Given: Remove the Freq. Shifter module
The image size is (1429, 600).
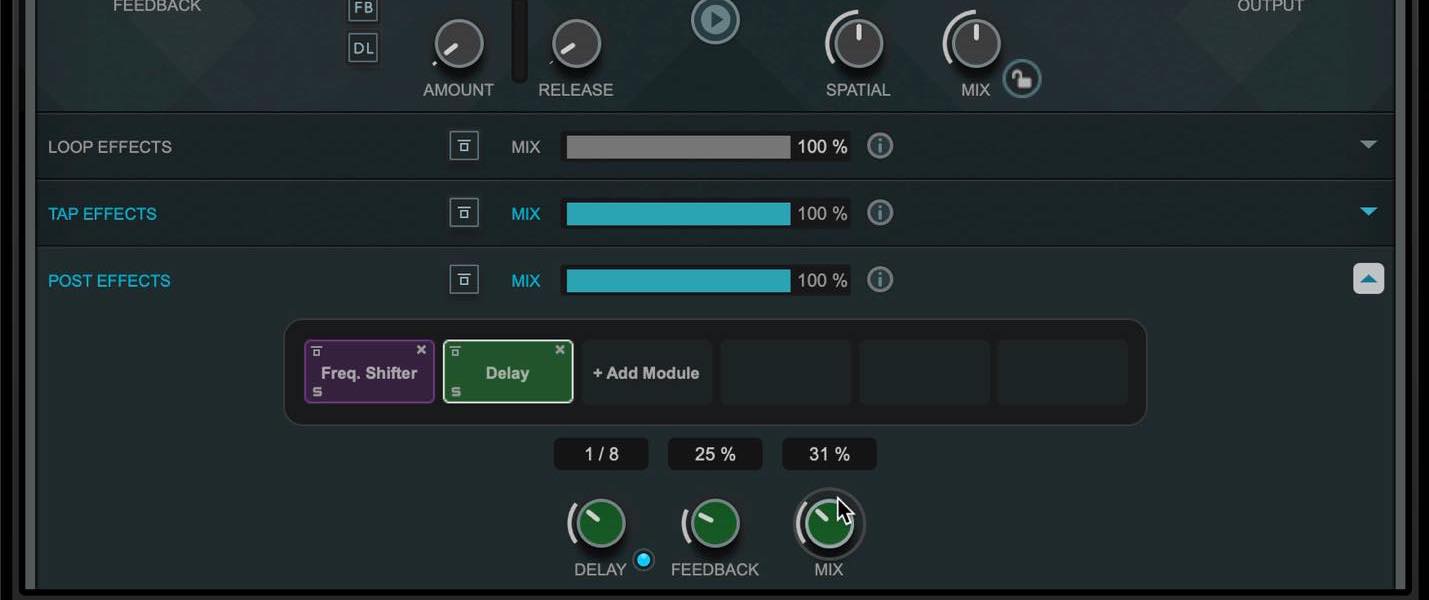Looking at the screenshot, I should click(421, 350).
